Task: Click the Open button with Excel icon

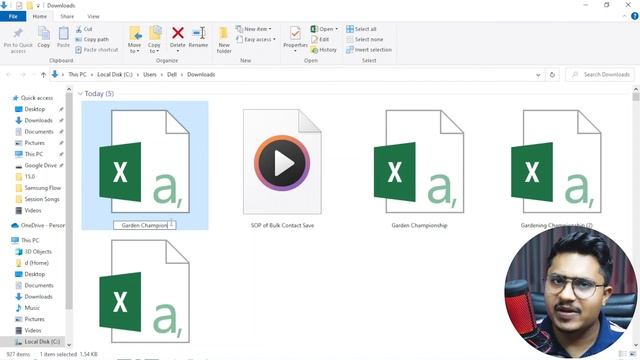Action: [x=324, y=29]
